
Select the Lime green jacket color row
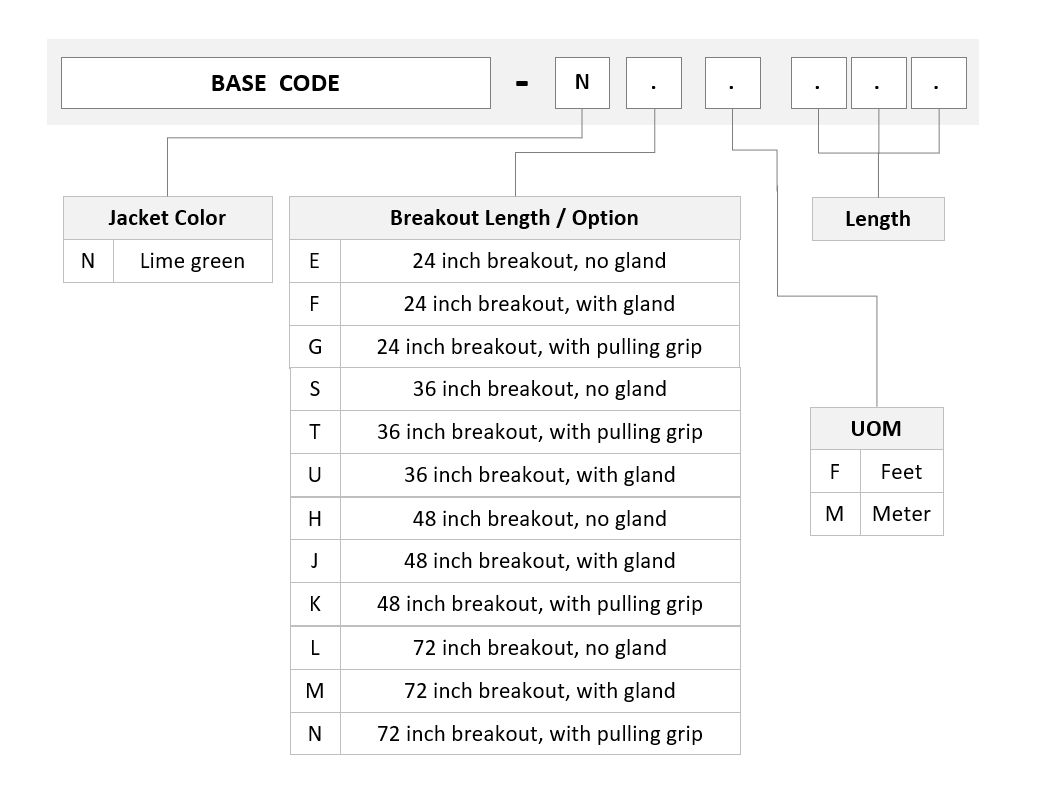point(167,261)
